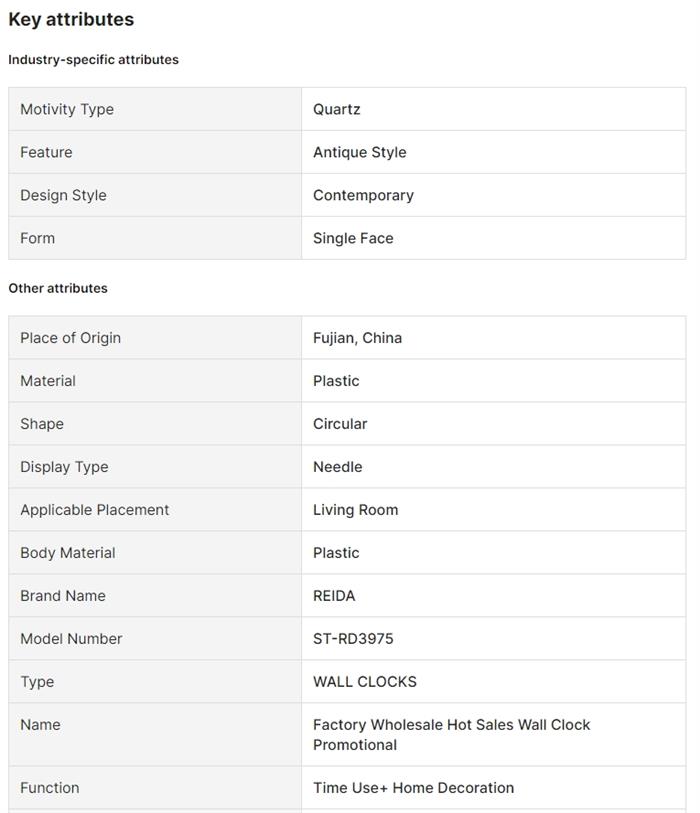The image size is (700, 813).
Task: Click the ST-RD3975 model number
Action: pyautogui.click(x=353, y=639)
